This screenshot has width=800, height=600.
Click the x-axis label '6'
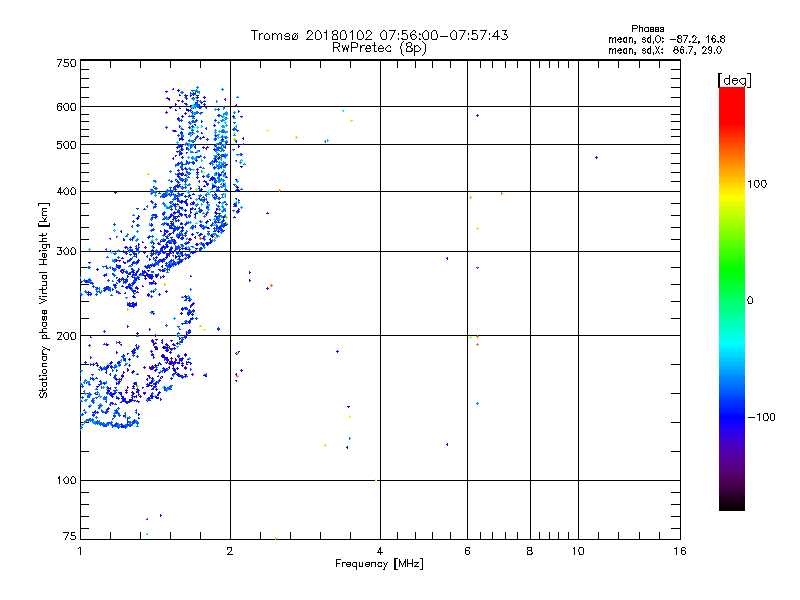pos(467,551)
